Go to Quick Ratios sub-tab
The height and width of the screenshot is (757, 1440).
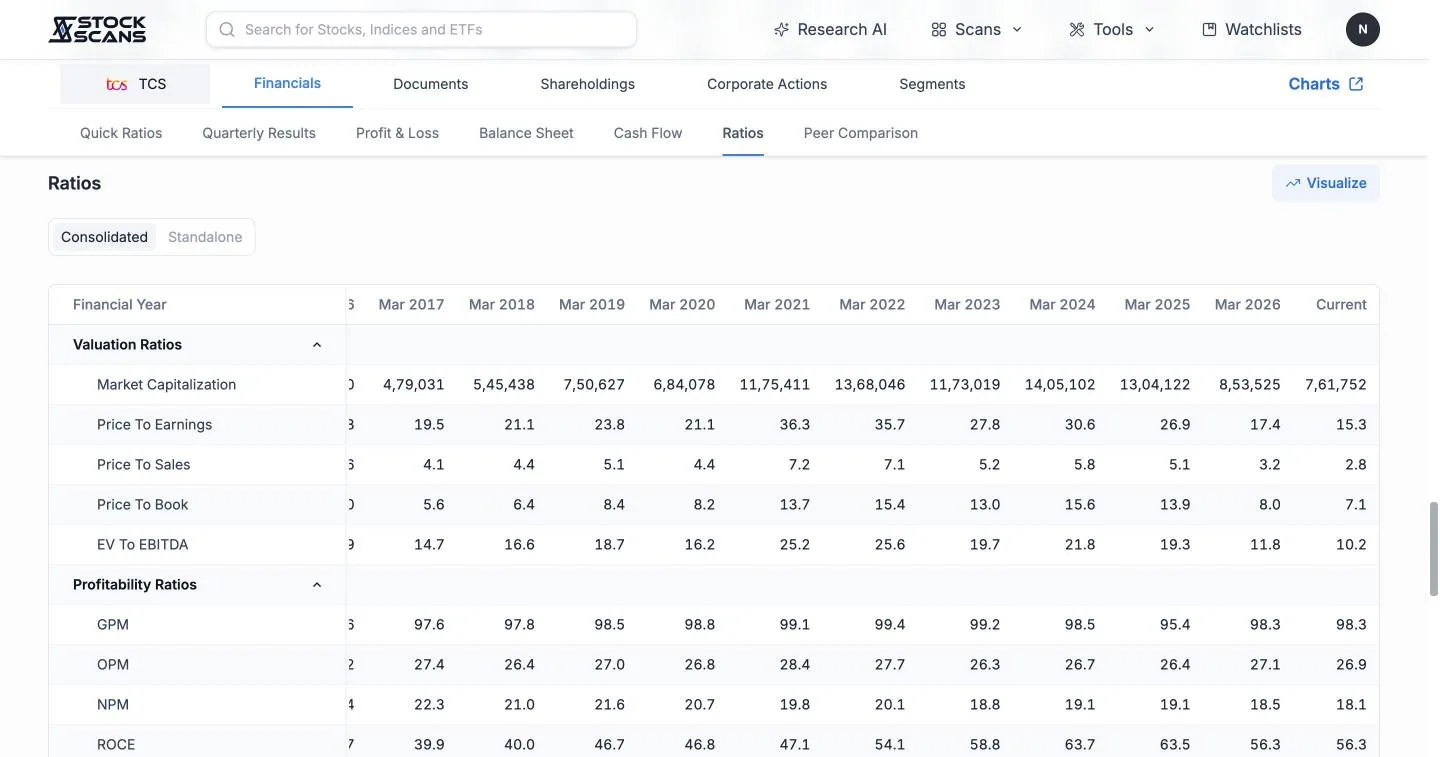(121, 133)
